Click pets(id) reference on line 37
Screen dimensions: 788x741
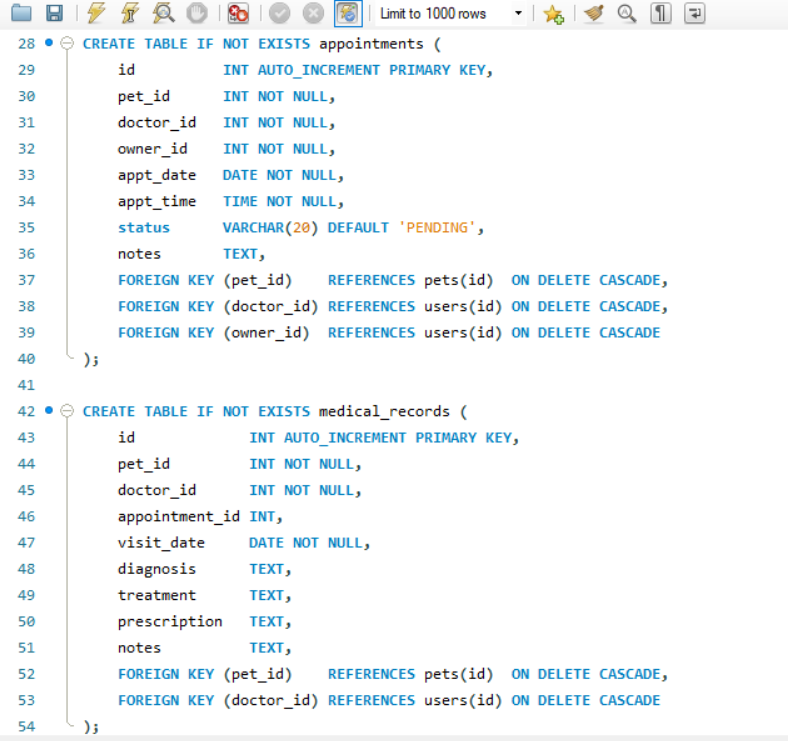click(x=458, y=280)
